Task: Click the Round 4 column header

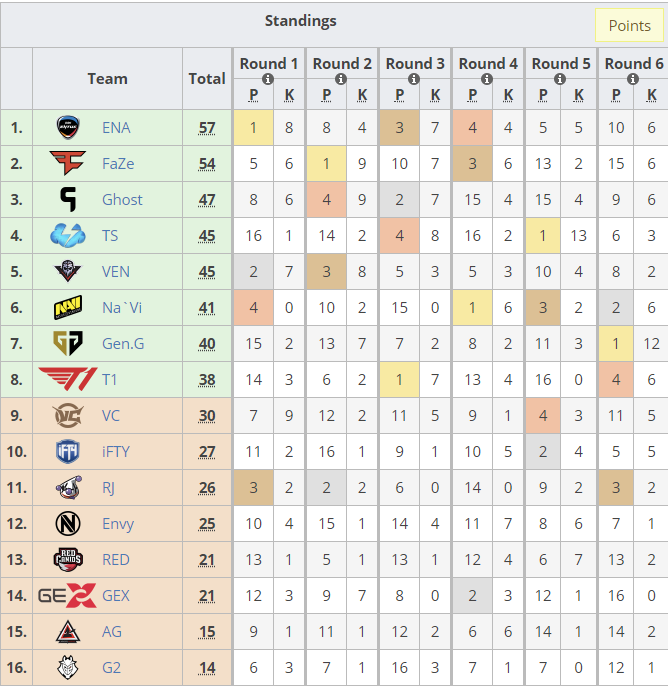Action: point(488,63)
